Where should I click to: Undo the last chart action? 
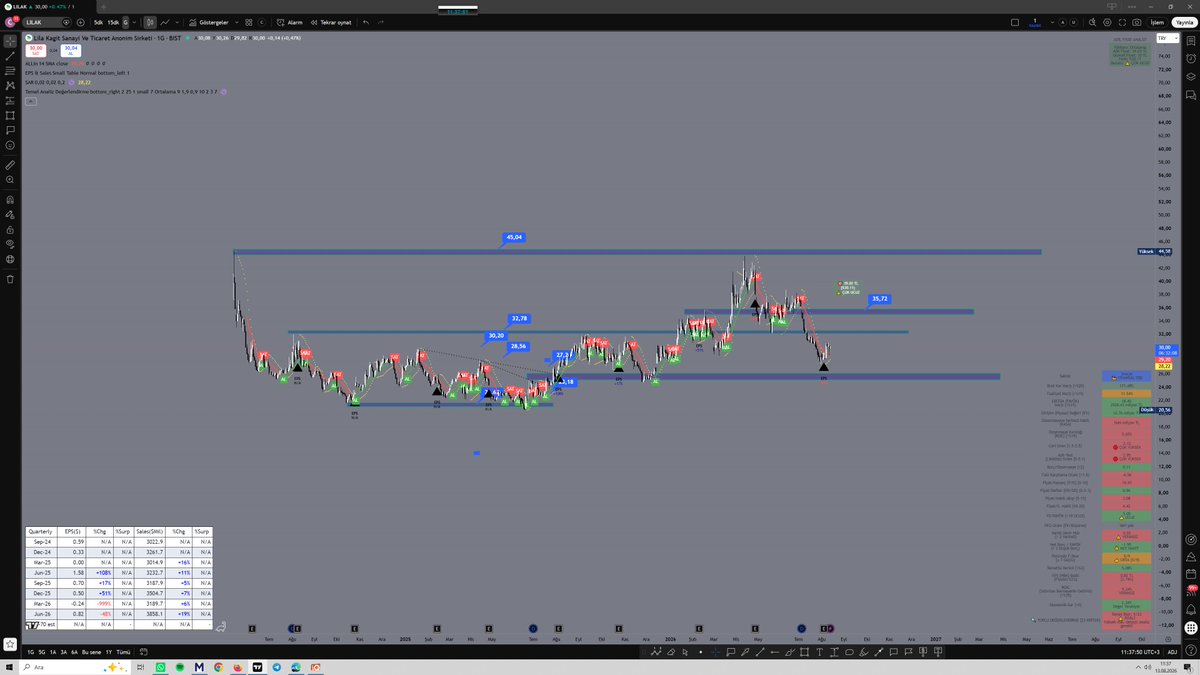pos(366,23)
